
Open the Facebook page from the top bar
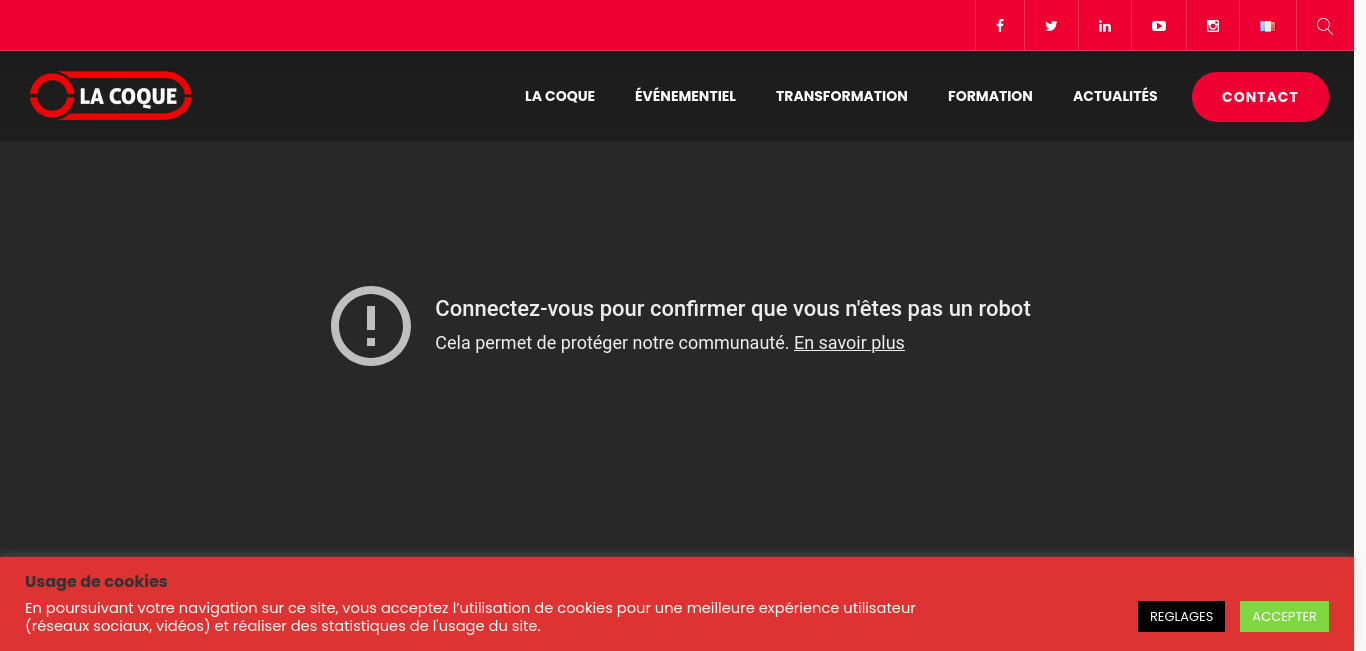[999, 26]
